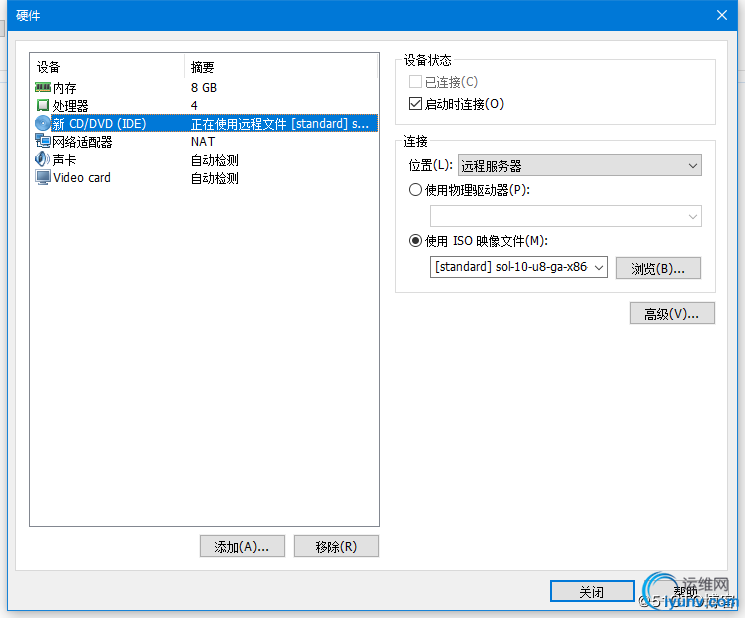Click [standard] sol-10-u8-ga-x86 text field
Image resolution: width=745 pixels, height=618 pixels.
click(x=511, y=267)
